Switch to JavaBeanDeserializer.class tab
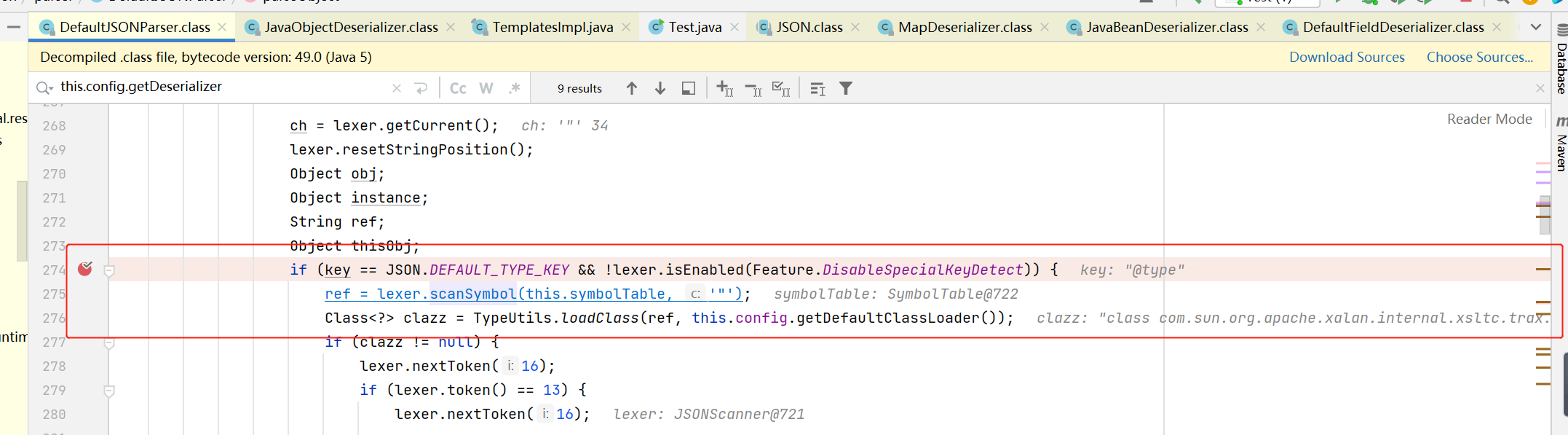 (1167, 27)
